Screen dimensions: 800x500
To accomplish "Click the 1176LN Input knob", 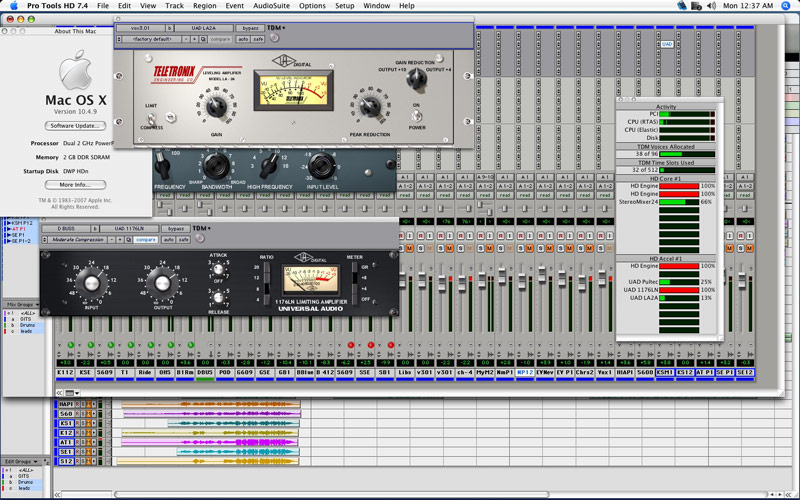I will 90,281.
